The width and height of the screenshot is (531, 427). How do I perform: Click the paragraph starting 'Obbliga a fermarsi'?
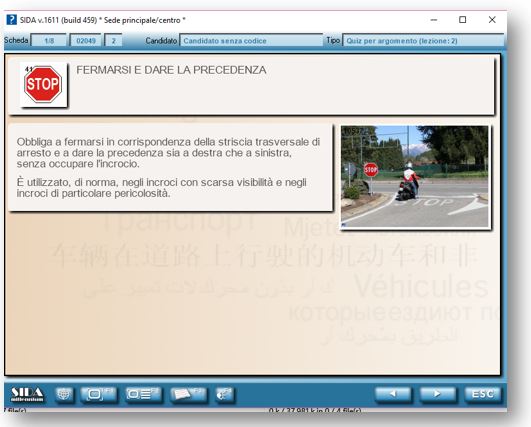[168, 153]
